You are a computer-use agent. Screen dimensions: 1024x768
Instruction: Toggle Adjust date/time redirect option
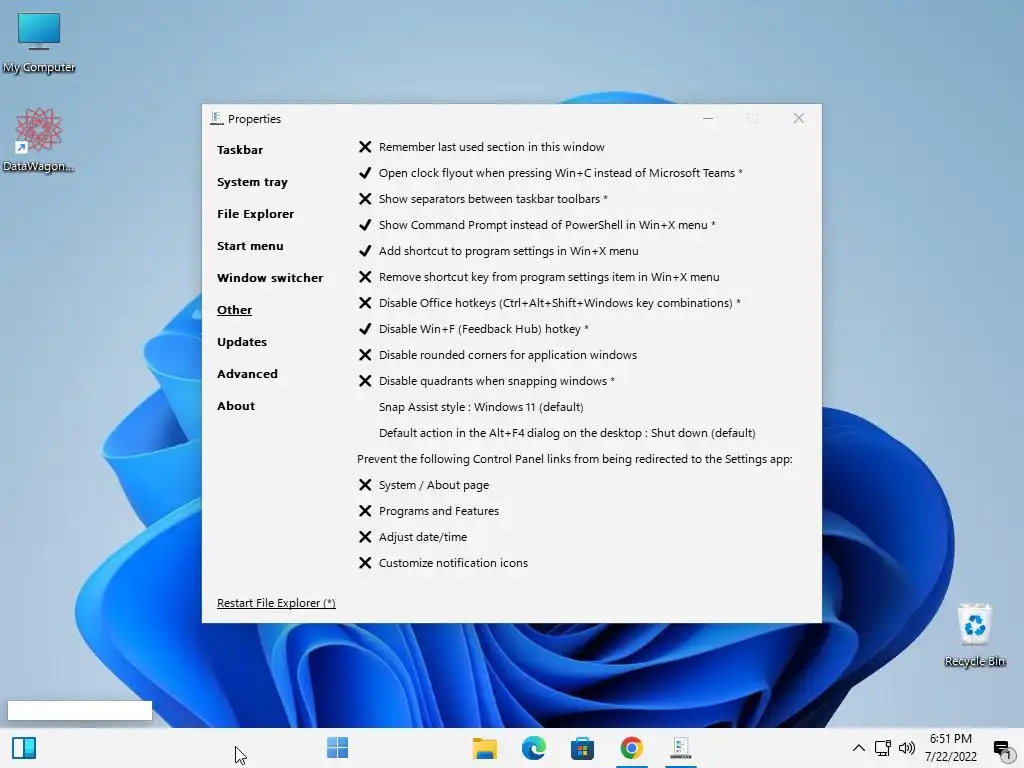pos(413,537)
